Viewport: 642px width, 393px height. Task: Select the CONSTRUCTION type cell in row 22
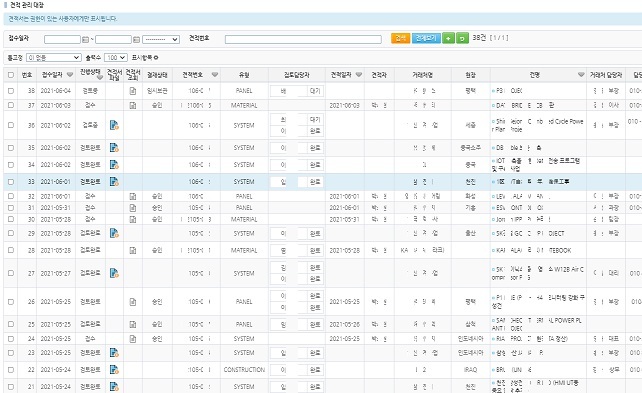tap(244, 370)
